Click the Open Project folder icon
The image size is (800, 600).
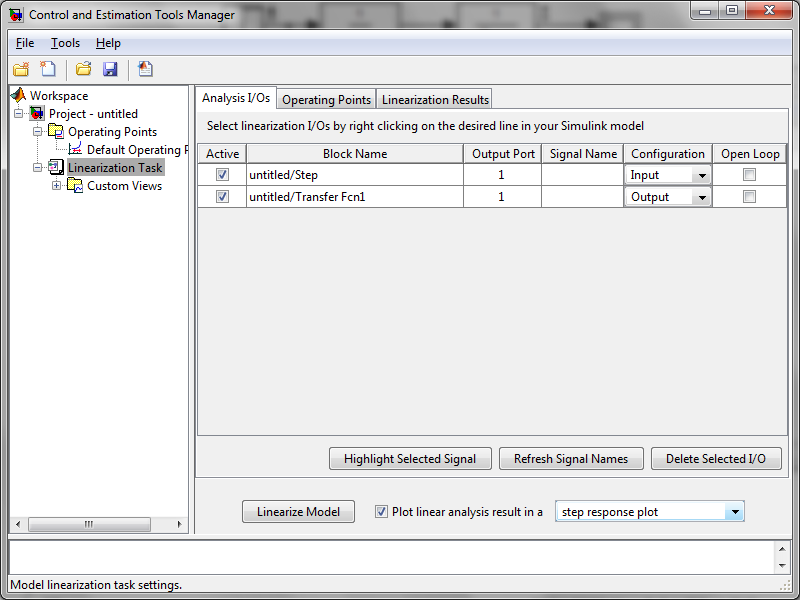tap(84, 69)
